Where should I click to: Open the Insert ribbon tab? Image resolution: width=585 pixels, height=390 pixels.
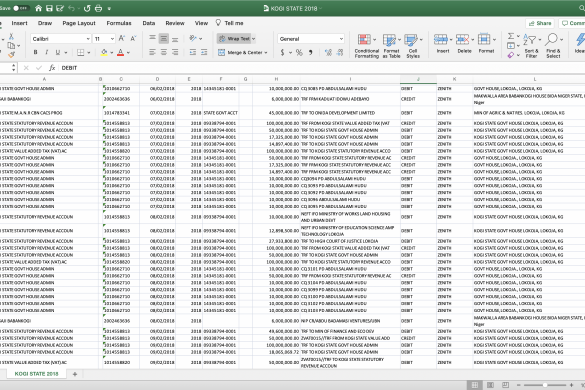(19, 23)
